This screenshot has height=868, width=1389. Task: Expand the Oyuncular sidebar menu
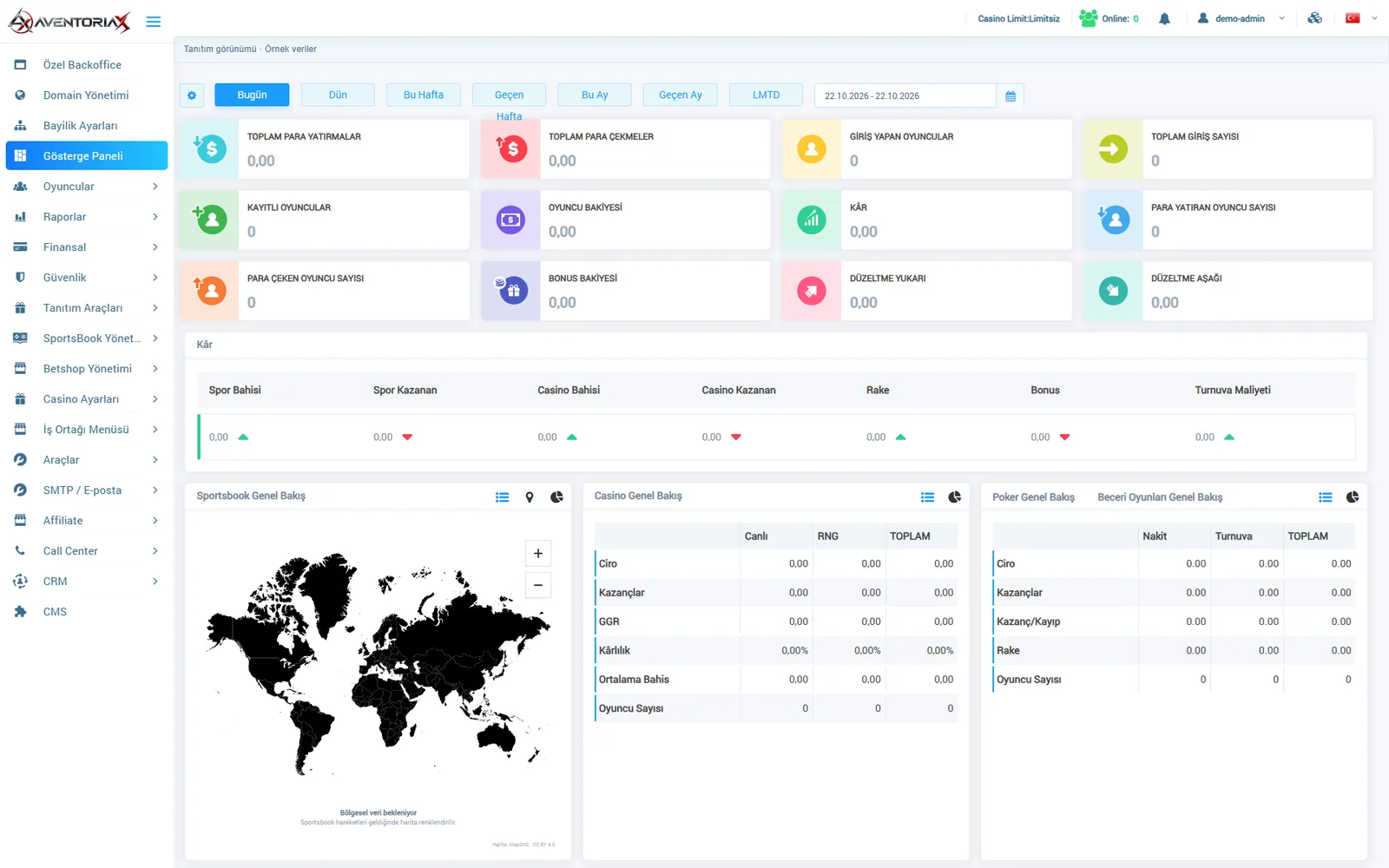pos(87,187)
